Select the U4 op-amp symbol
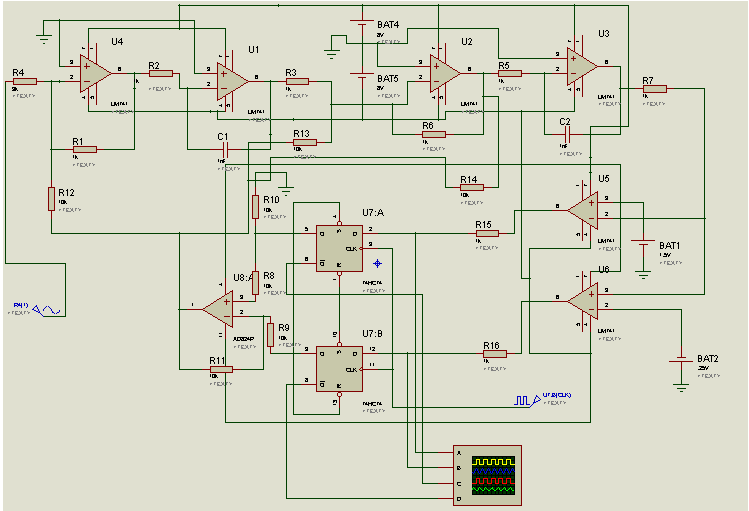 click(96, 71)
